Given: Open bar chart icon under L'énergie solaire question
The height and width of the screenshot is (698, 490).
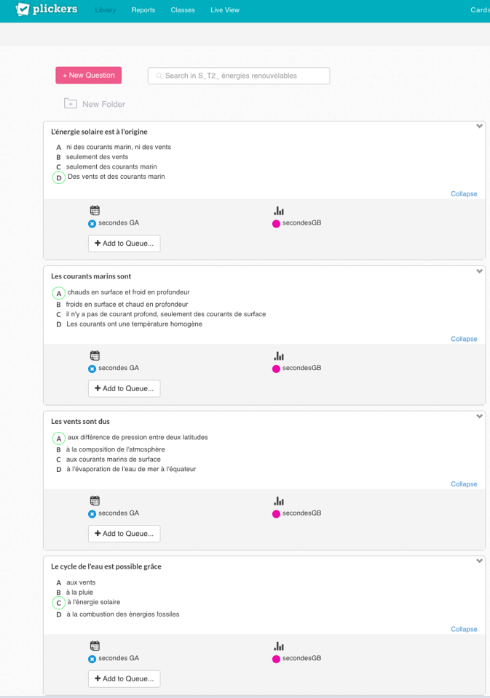Looking at the screenshot, I should click(279, 211).
